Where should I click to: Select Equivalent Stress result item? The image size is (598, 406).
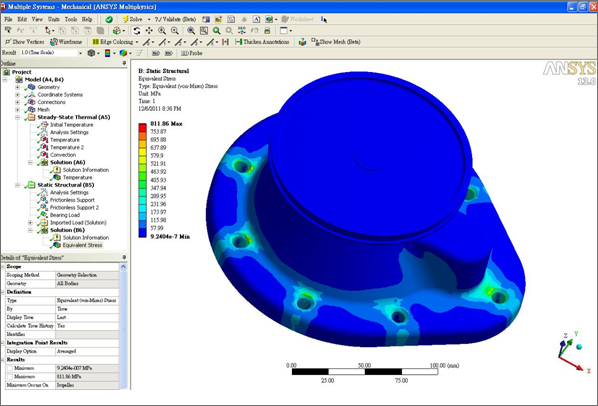pyautogui.click(x=82, y=245)
